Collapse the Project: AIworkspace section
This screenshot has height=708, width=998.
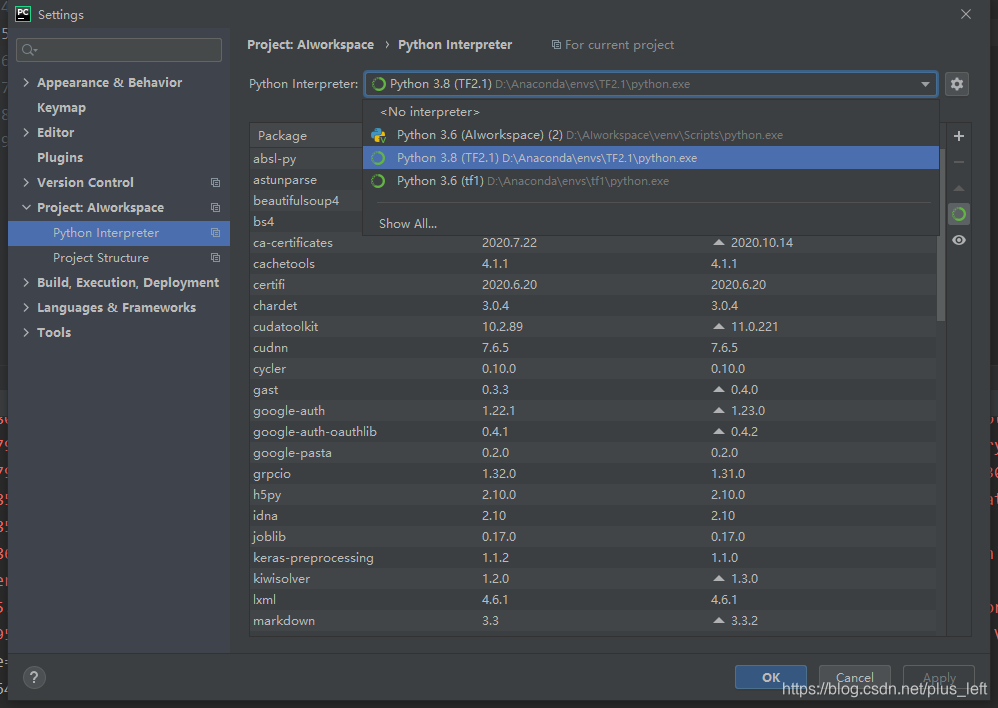coord(26,208)
